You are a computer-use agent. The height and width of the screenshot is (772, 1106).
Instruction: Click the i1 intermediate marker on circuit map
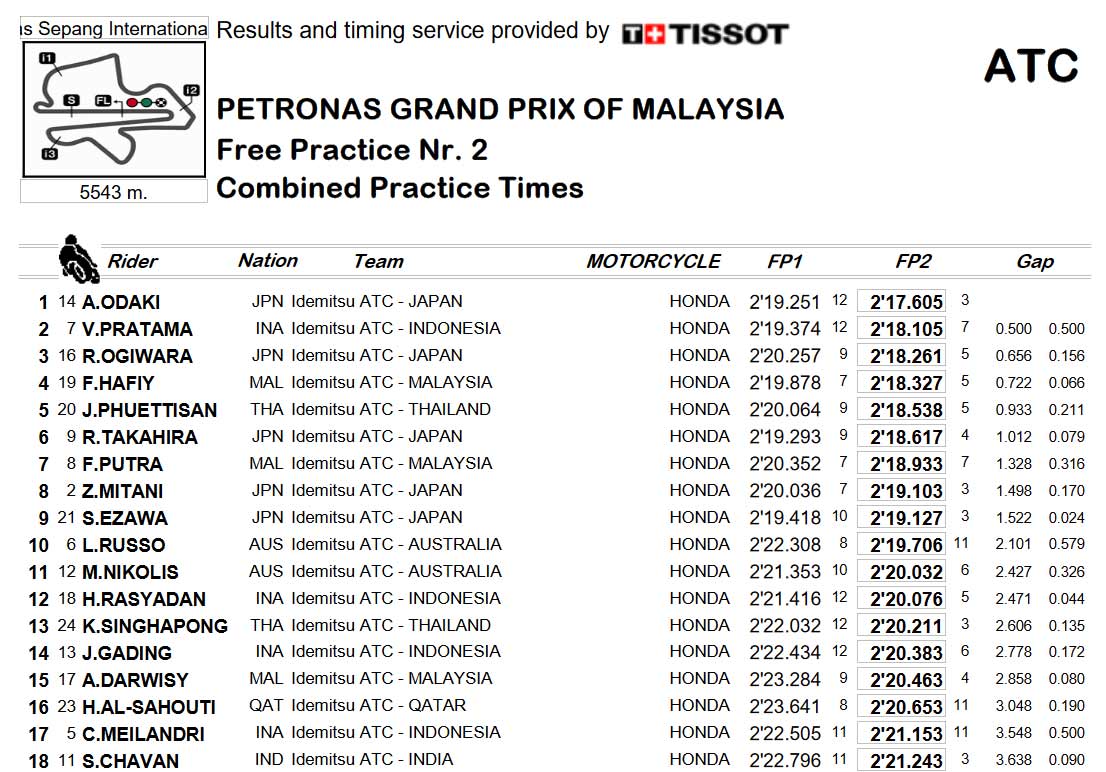tap(47, 59)
